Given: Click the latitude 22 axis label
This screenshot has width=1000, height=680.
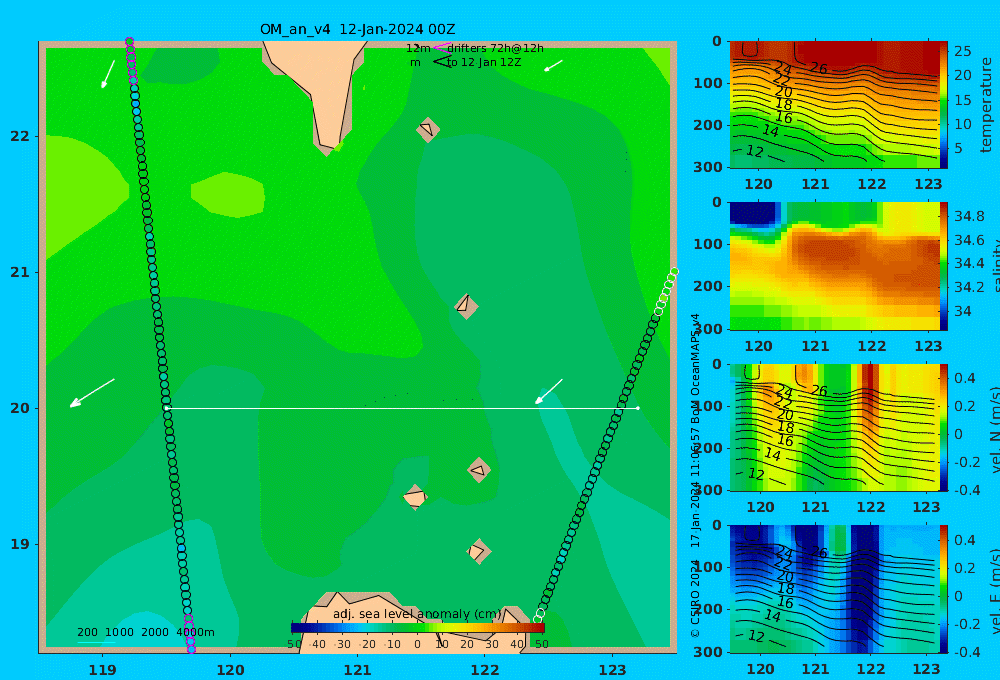Looking at the screenshot, I should [x=20, y=136].
